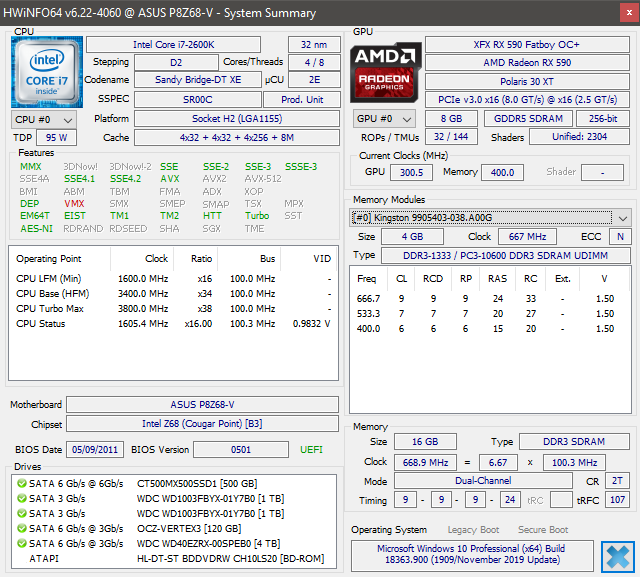Select the CPU Status row
This screenshot has width=640, height=577.
click(173, 324)
